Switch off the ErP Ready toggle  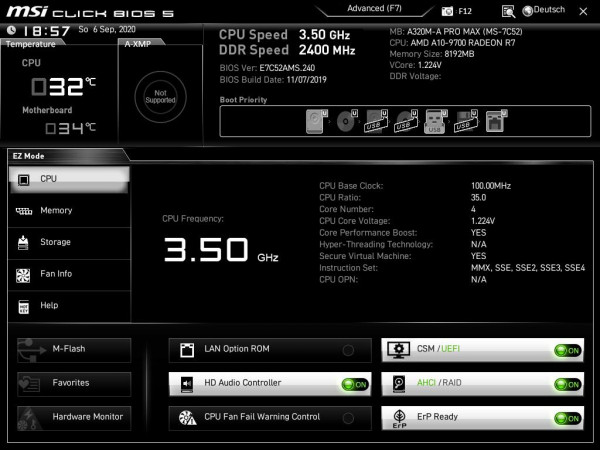pos(568,418)
